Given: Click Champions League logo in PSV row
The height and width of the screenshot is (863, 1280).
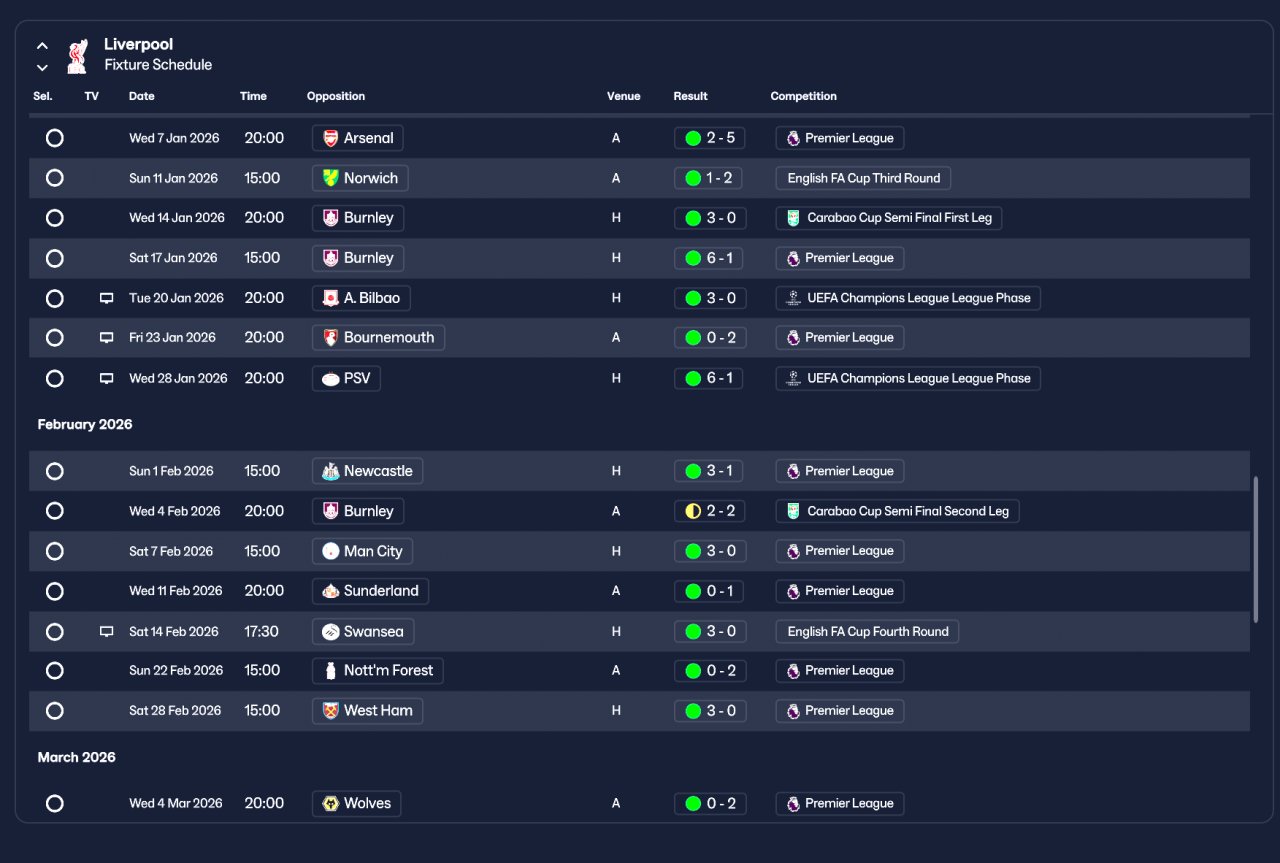Looking at the screenshot, I should pyautogui.click(x=793, y=379).
